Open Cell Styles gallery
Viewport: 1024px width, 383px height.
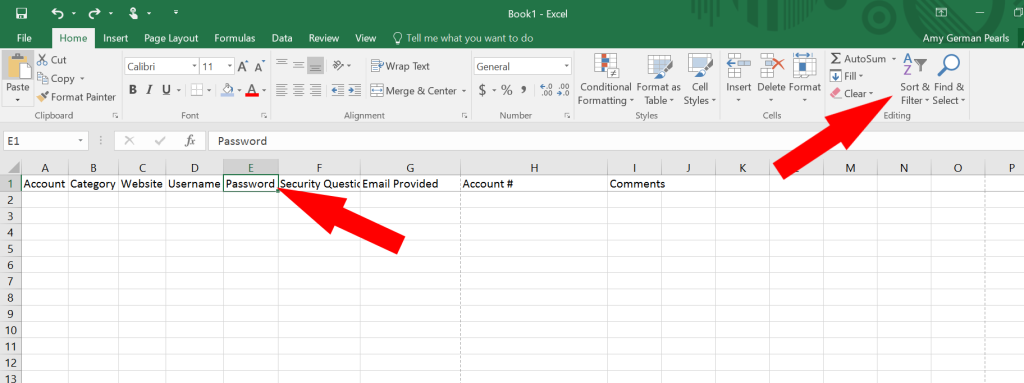click(x=700, y=80)
